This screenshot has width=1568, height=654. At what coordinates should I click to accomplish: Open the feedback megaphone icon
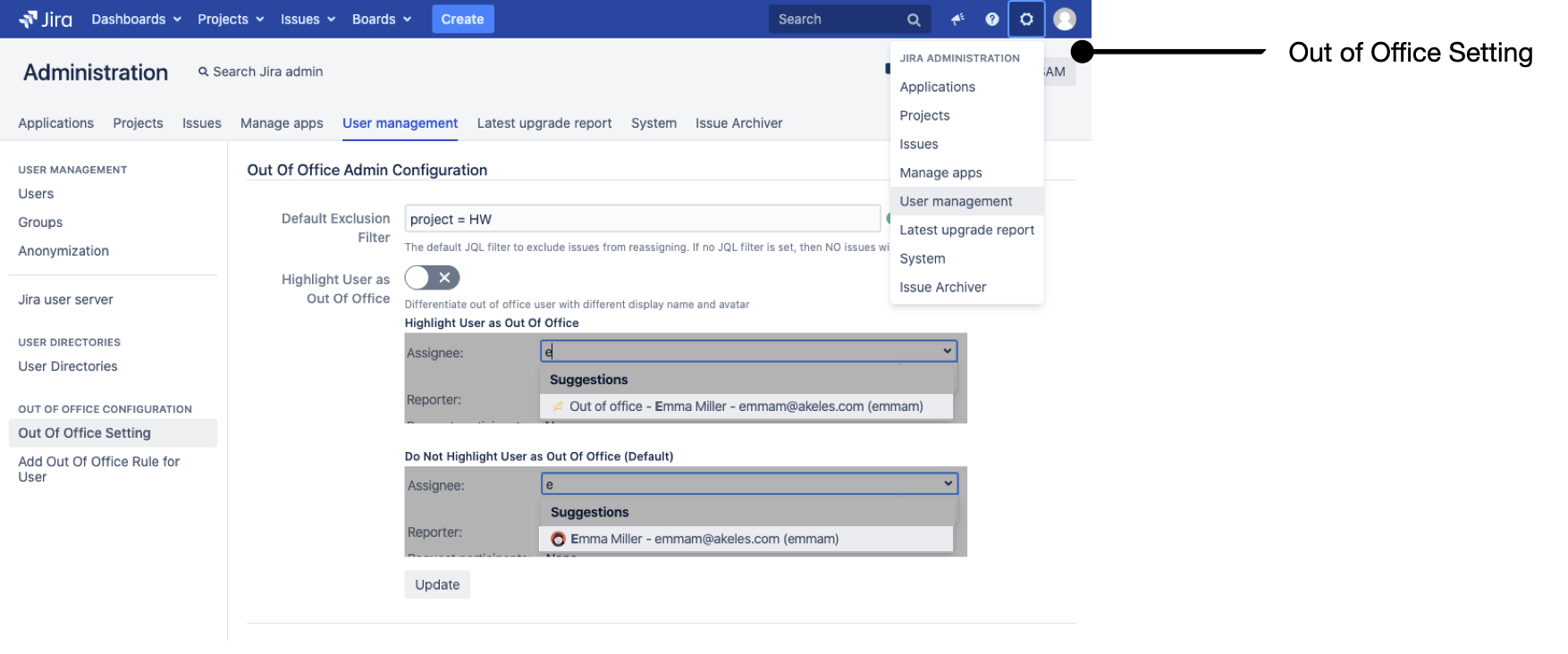pyautogui.click(x=957, y=19)
